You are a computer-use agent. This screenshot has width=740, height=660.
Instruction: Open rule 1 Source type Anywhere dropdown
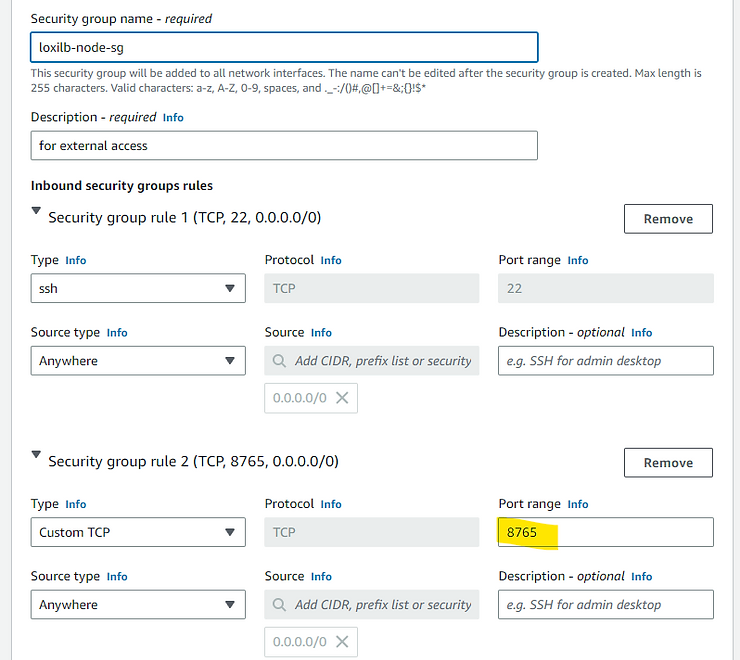[138, 361]
